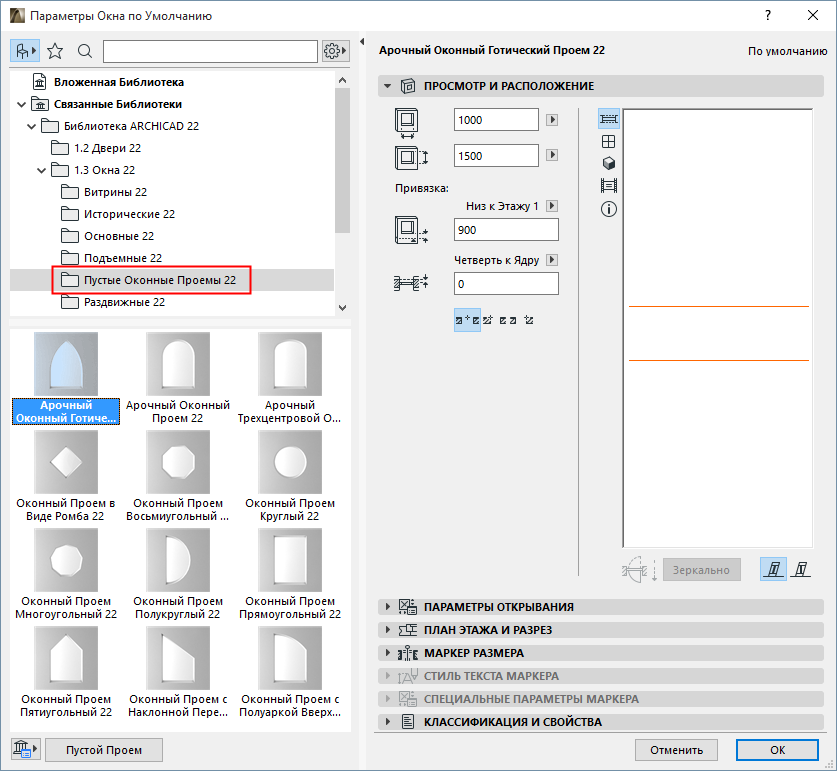Image resolution: width=837 pixels, height=771 pixels.
Task: Select the preview picture film icon
Action: coord(609,186)
